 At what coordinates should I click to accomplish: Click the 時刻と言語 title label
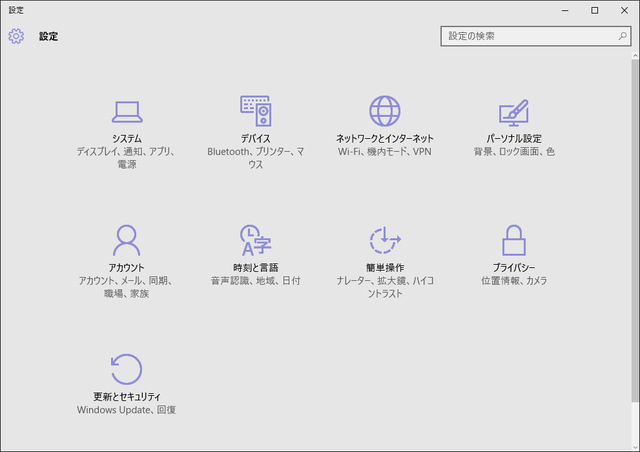pos(256,267)
